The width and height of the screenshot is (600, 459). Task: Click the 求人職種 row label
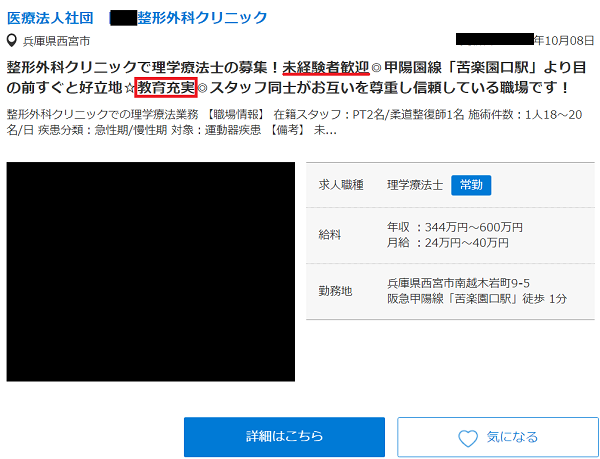[x=341, y=185]
